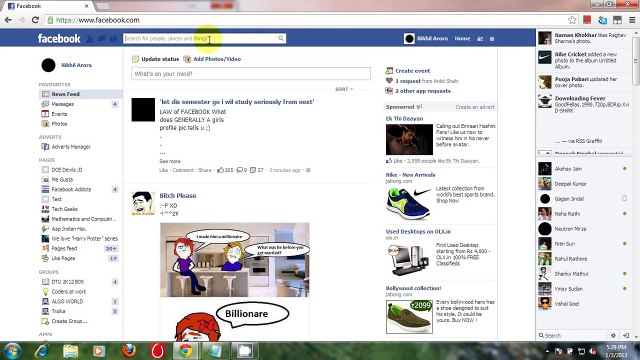Click the Find Friends icon next to Home
640x360 pixels.
tap(480, 39)
